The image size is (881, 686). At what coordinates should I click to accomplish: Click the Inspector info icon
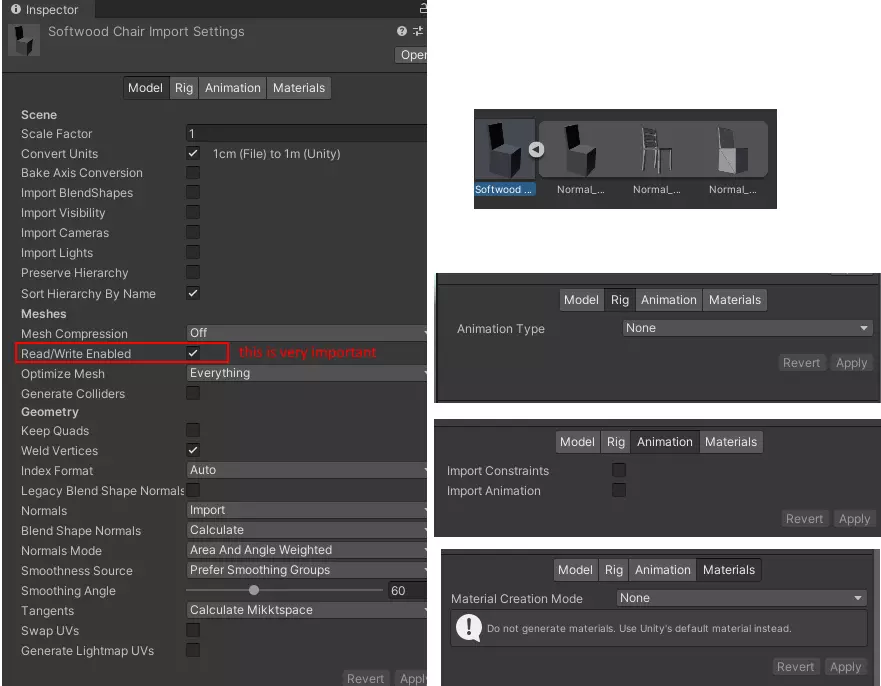point(16,9)
